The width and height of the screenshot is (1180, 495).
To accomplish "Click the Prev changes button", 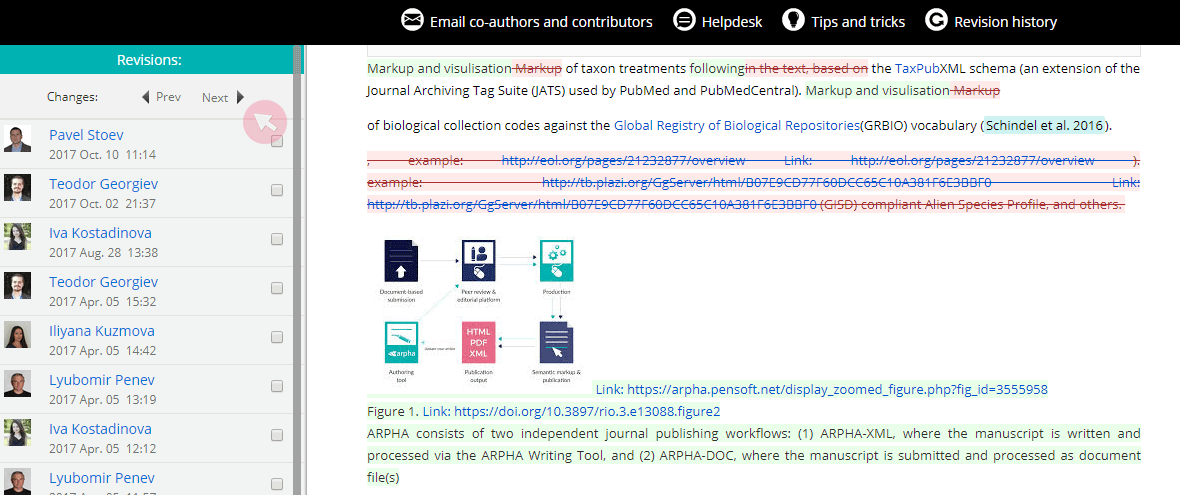I will [162, 97].
